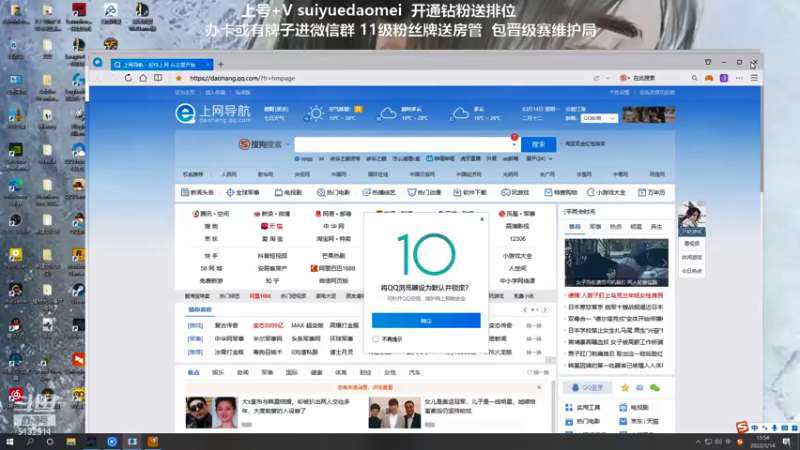Confirm setting QQ browser as default
The height and width of the screenshot is (450, 800).
[x=426, y=320]
